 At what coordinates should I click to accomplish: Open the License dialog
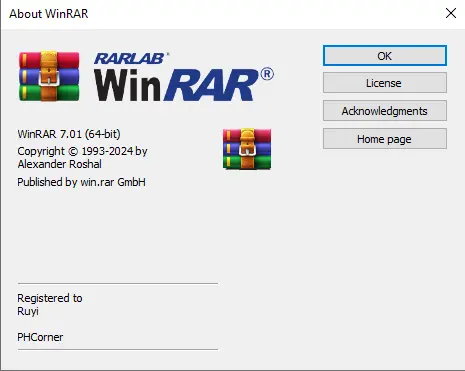pos(385,83)
